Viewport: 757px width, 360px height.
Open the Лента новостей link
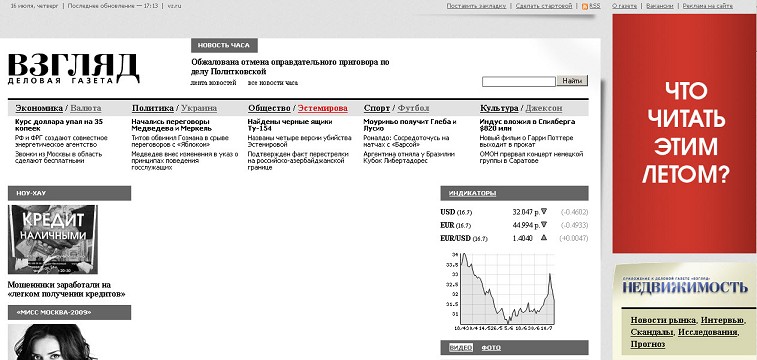pyautogui.click(x=214, y=83)
